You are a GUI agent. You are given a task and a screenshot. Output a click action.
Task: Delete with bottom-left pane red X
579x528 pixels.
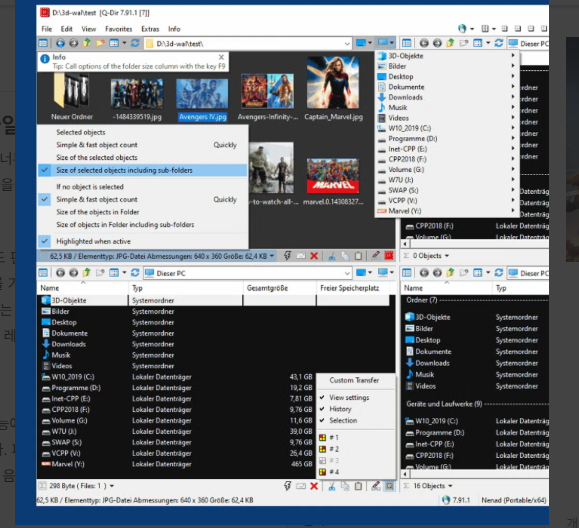coord(314,486)
